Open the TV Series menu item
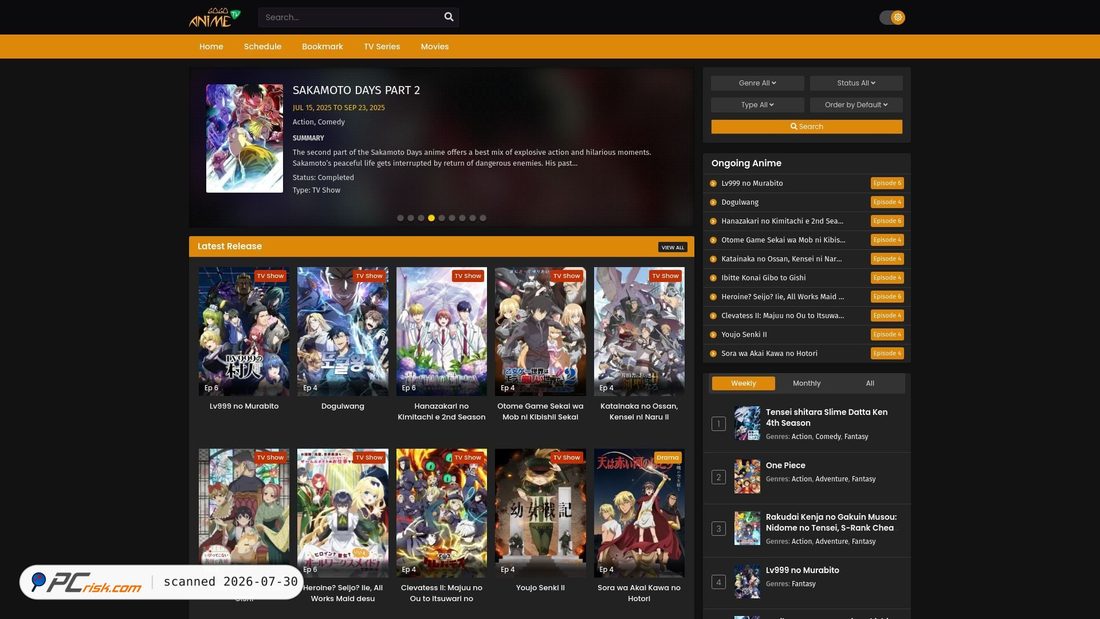Image resolution: width=1100 pixels, height=619 pixels. (382, 46)
